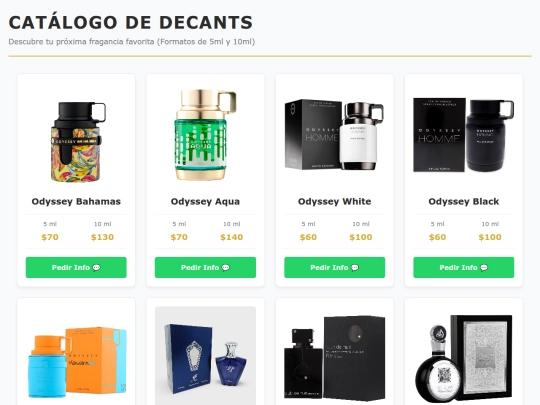Open the Odyssey Black Homme image

tap(464, 136)
